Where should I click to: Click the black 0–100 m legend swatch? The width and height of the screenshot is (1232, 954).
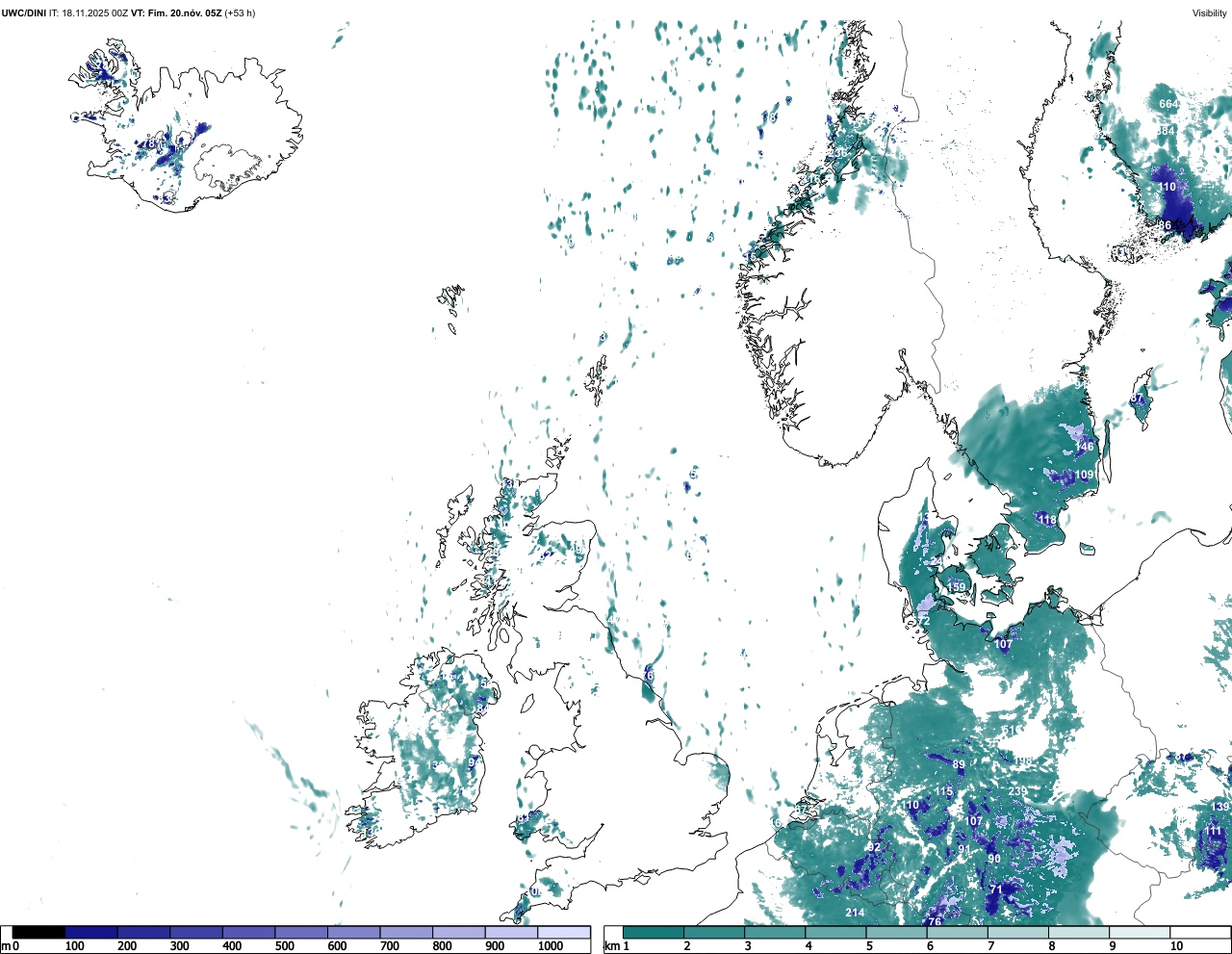[x=38, y=932]
